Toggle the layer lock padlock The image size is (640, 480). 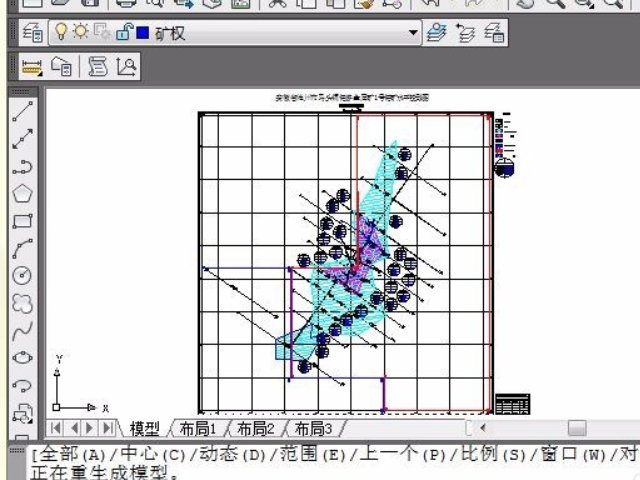[x=123, y=33]
